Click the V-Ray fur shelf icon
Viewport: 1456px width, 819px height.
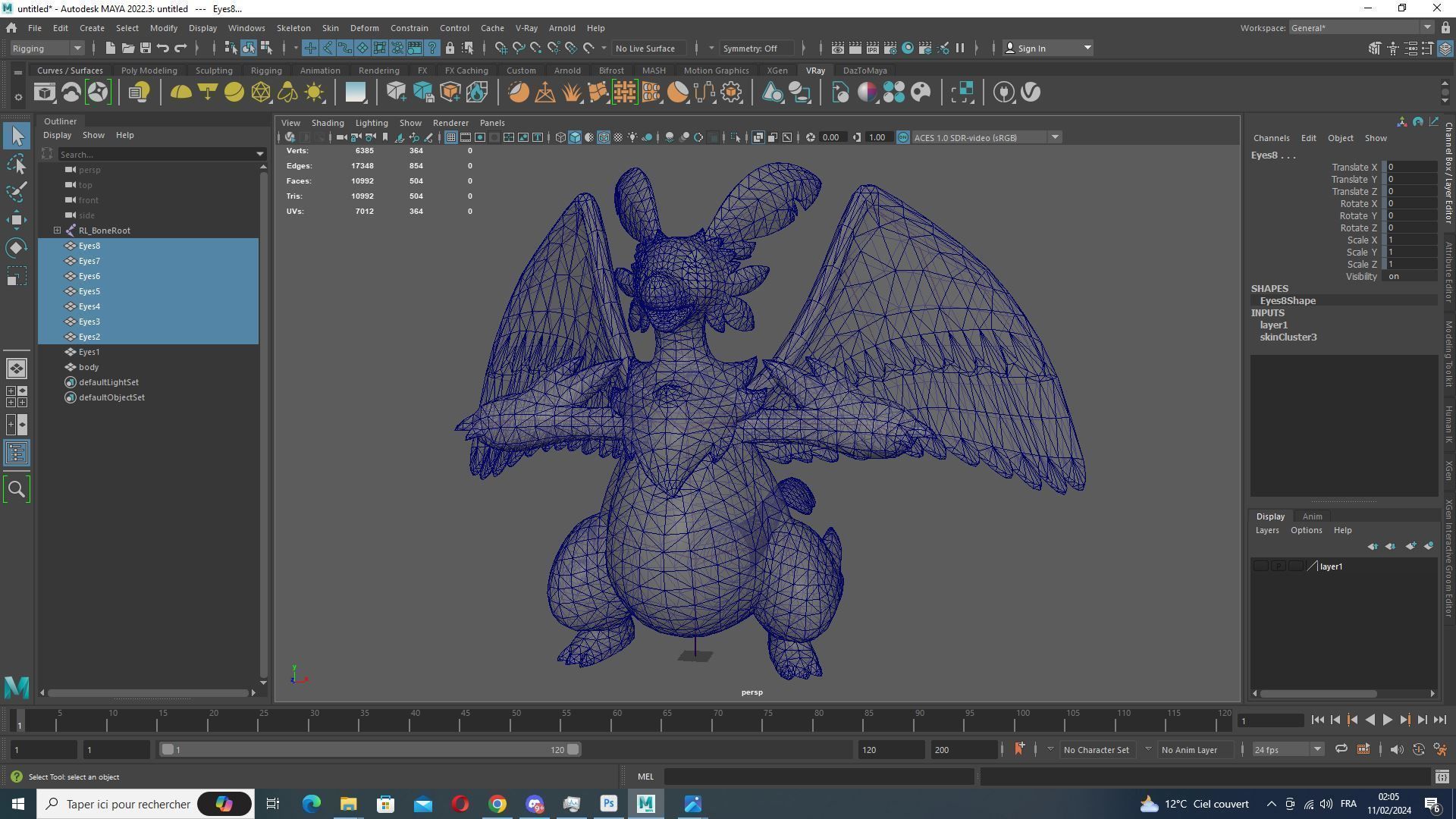(571, 93)
